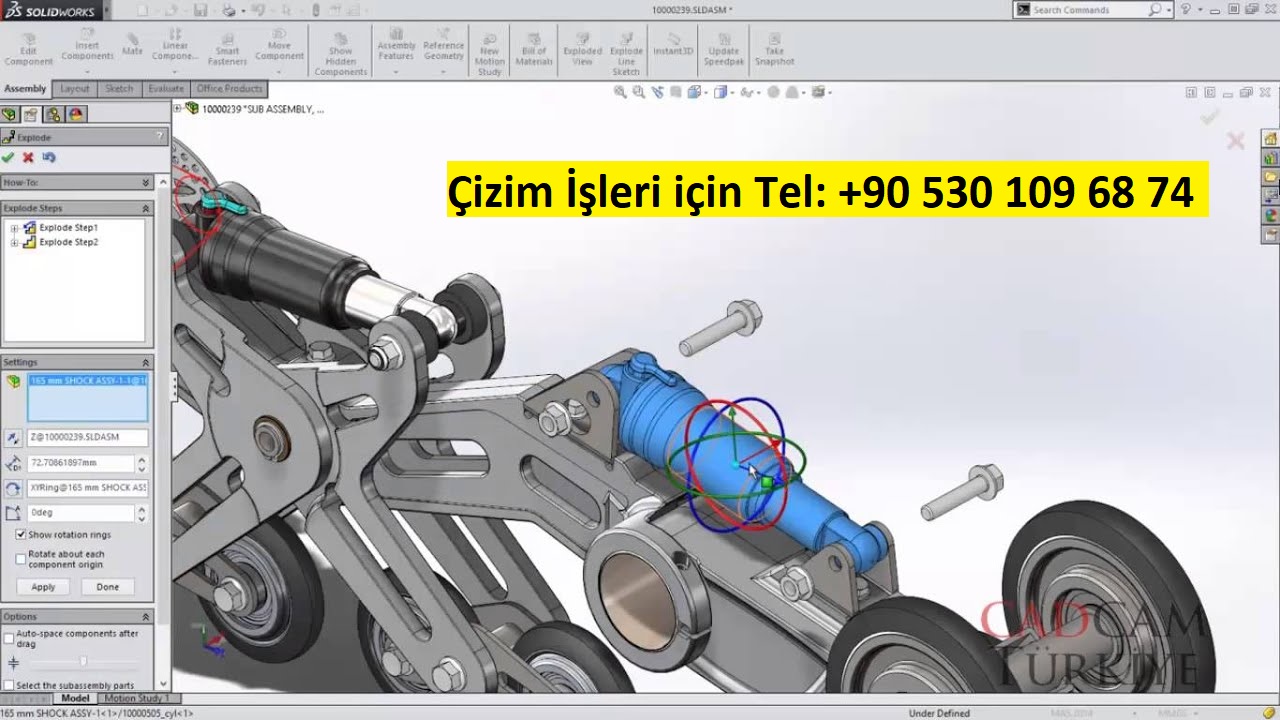Screen dimensions: 1280x720
Task: Expand the How-To section
Action: pos(146,183)
